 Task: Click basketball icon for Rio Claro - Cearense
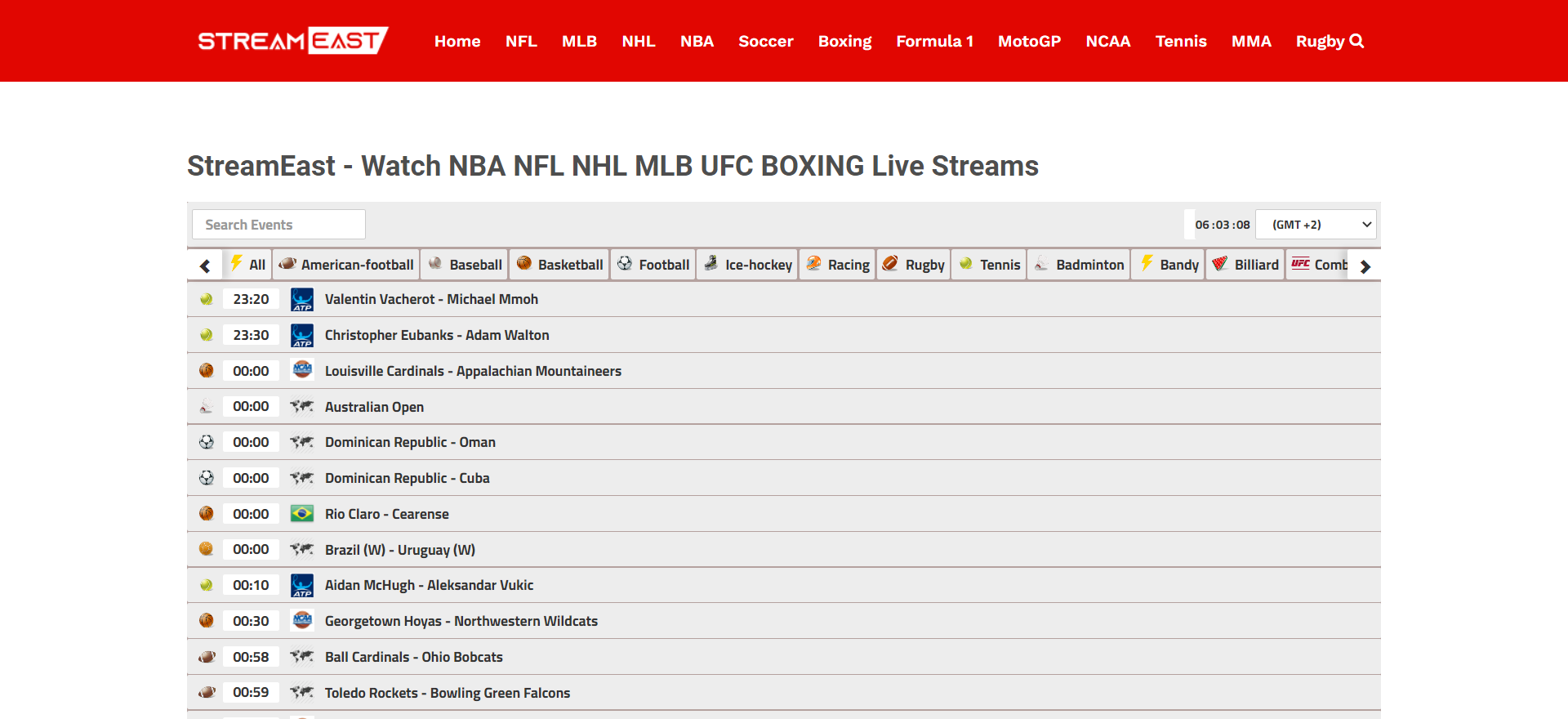pos(206,514)
